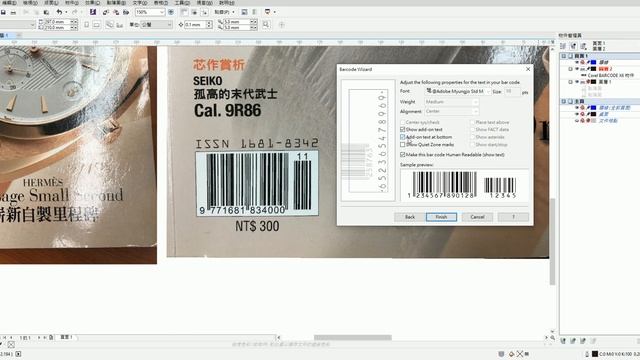
Task: Open the last menu in menu bar
Action: pos(227,3)
